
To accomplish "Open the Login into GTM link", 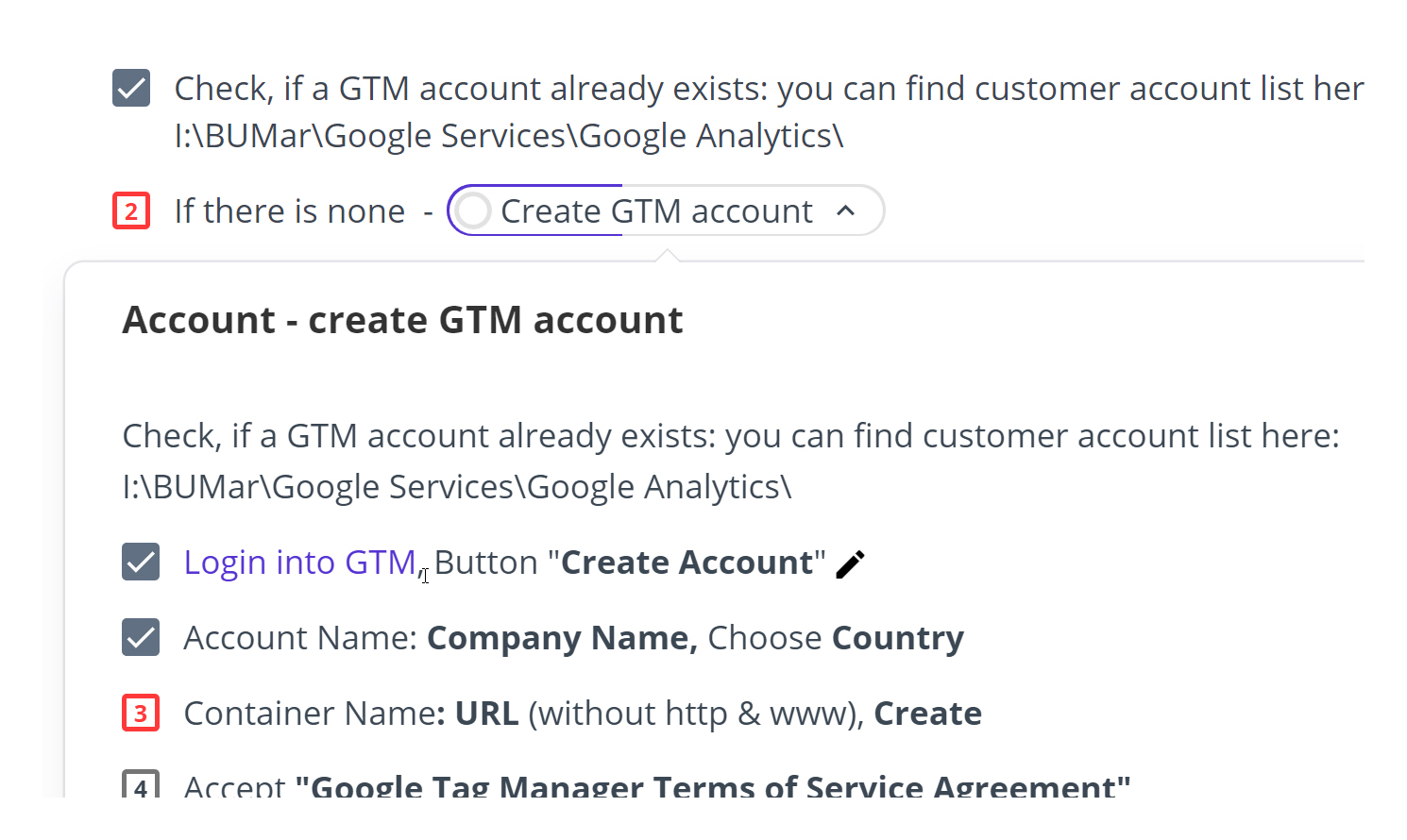I will coord(299,563).
